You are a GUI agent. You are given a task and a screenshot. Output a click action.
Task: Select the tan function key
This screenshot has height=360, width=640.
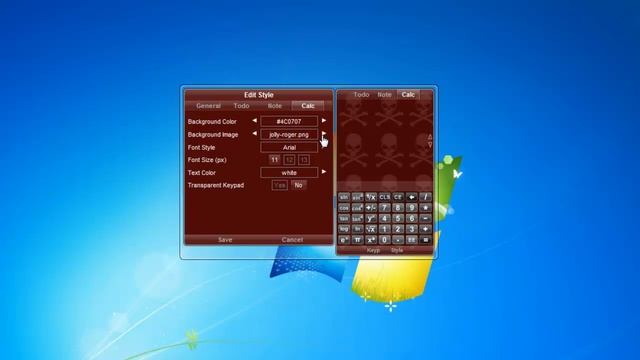point(344,219)
